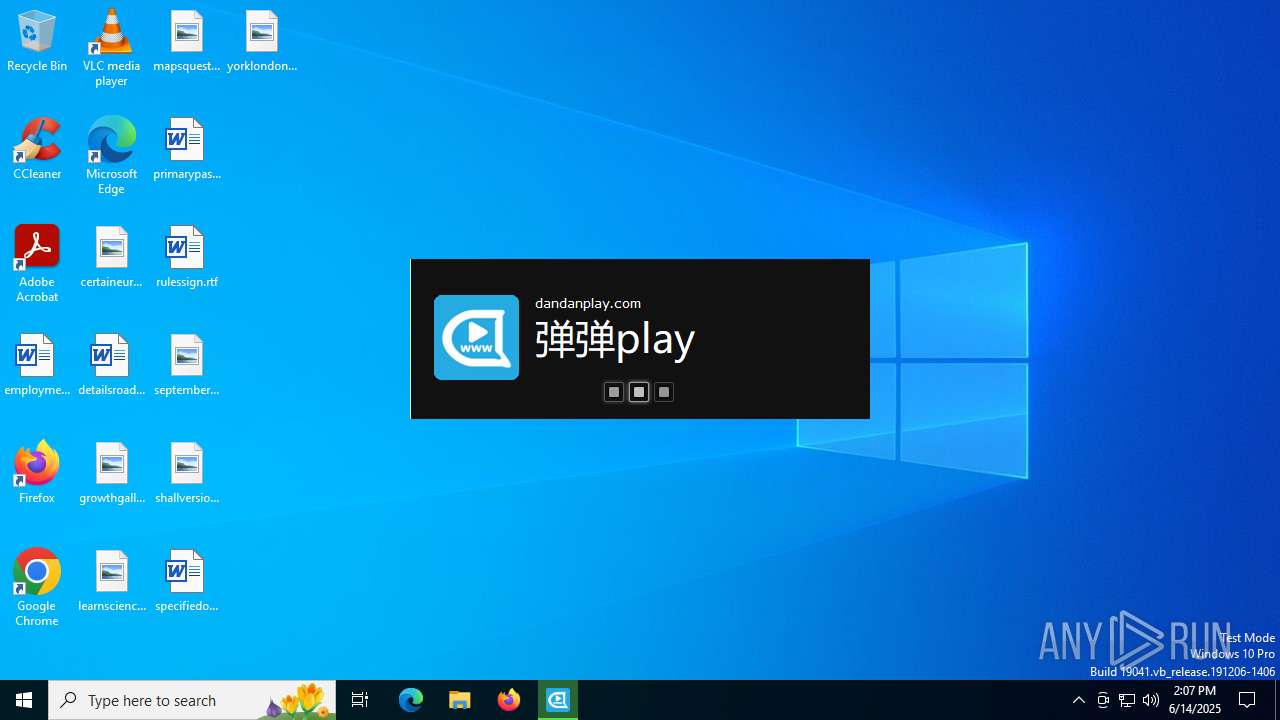This screenshot has width=1280, height=720.
Task: Open the Action Center notifications
Action: [1248, 700]
